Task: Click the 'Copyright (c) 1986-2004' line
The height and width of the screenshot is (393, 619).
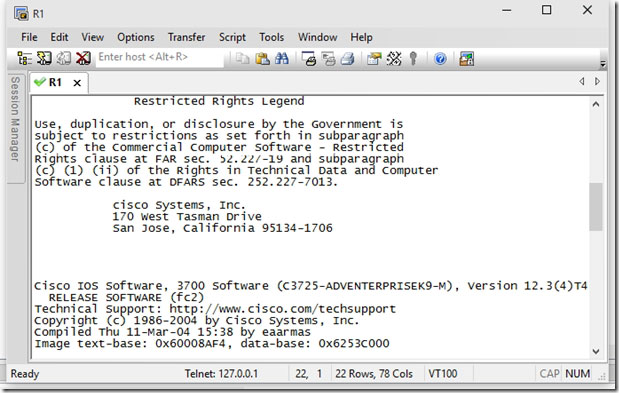Action: [197, 320]
